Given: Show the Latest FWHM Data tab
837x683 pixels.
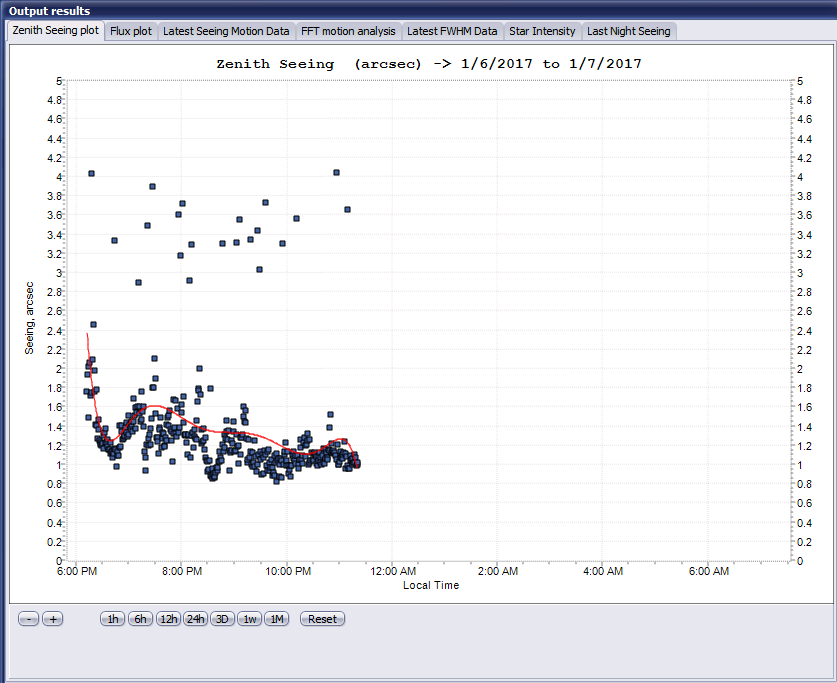Looking at the screenshot, I should point(452,31).
